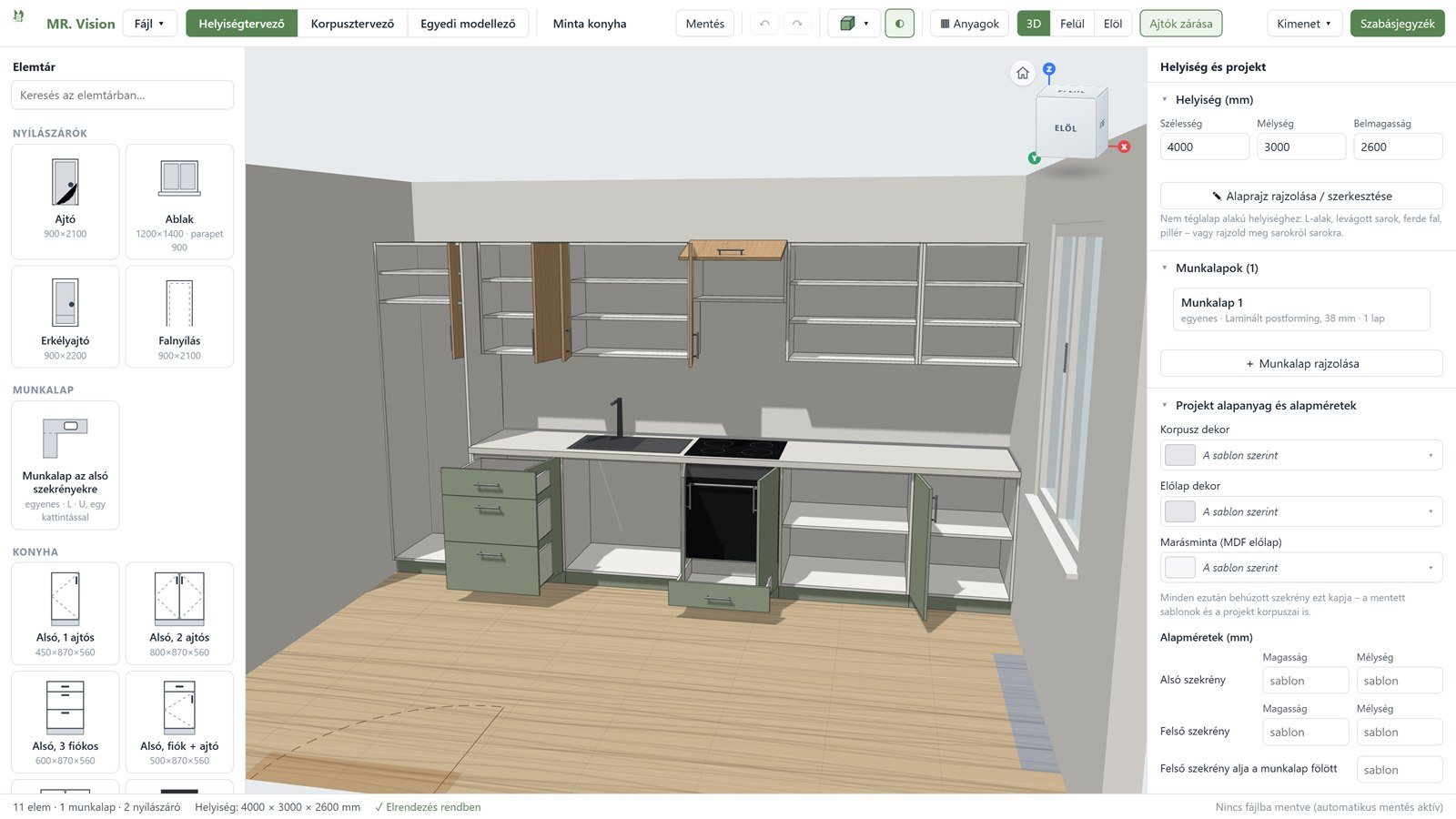Open the Fájl menu dropdown

click(149, 24)
